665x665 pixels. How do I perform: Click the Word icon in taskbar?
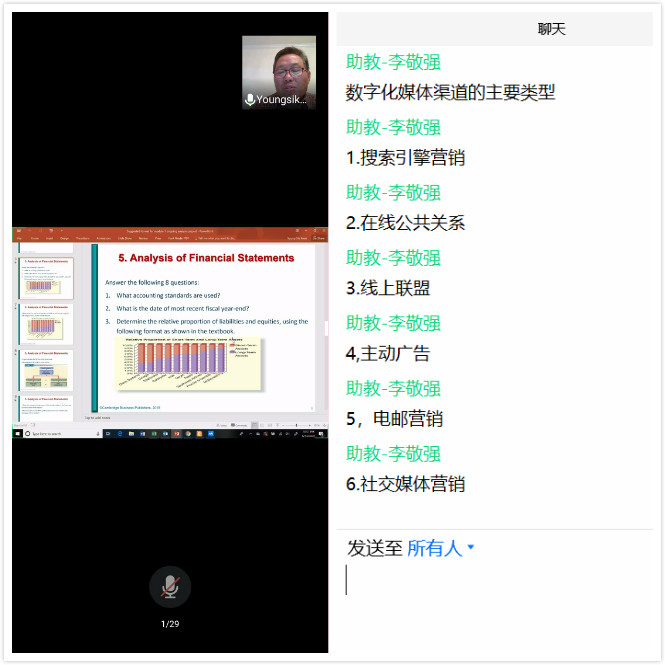pos(167,434)
